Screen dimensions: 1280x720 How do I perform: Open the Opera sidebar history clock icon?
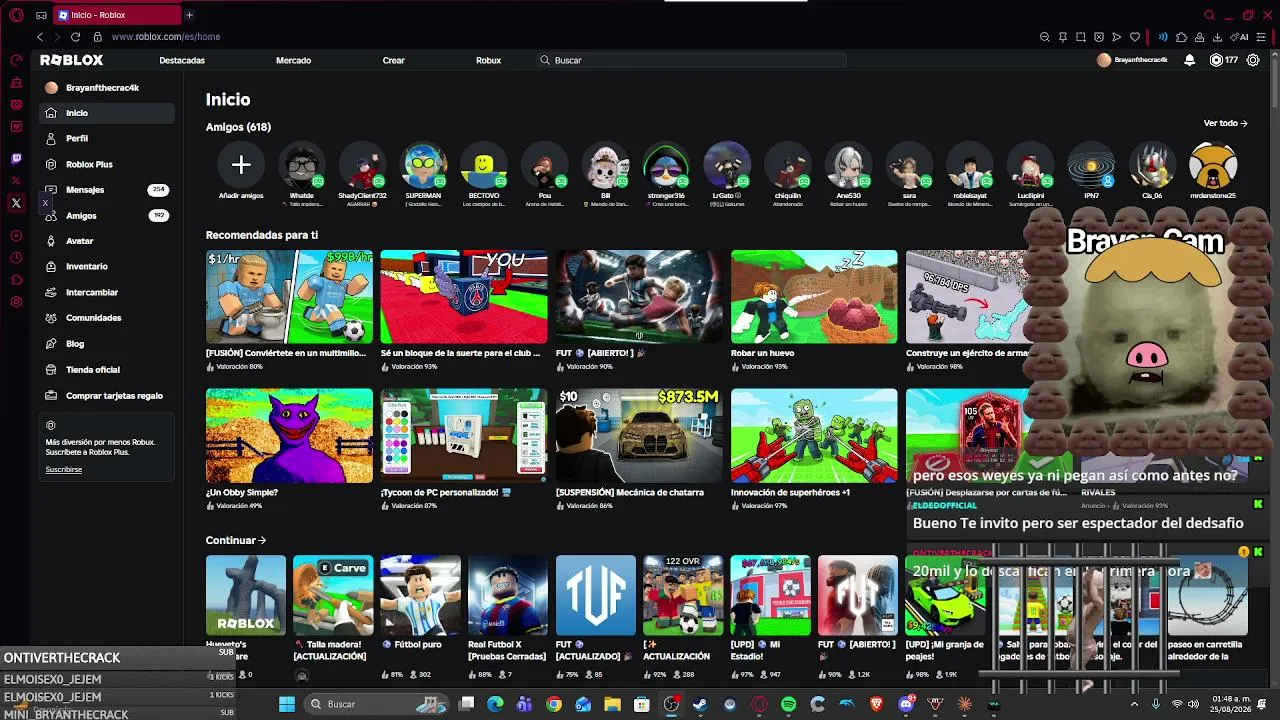click(x=16, y=258)
